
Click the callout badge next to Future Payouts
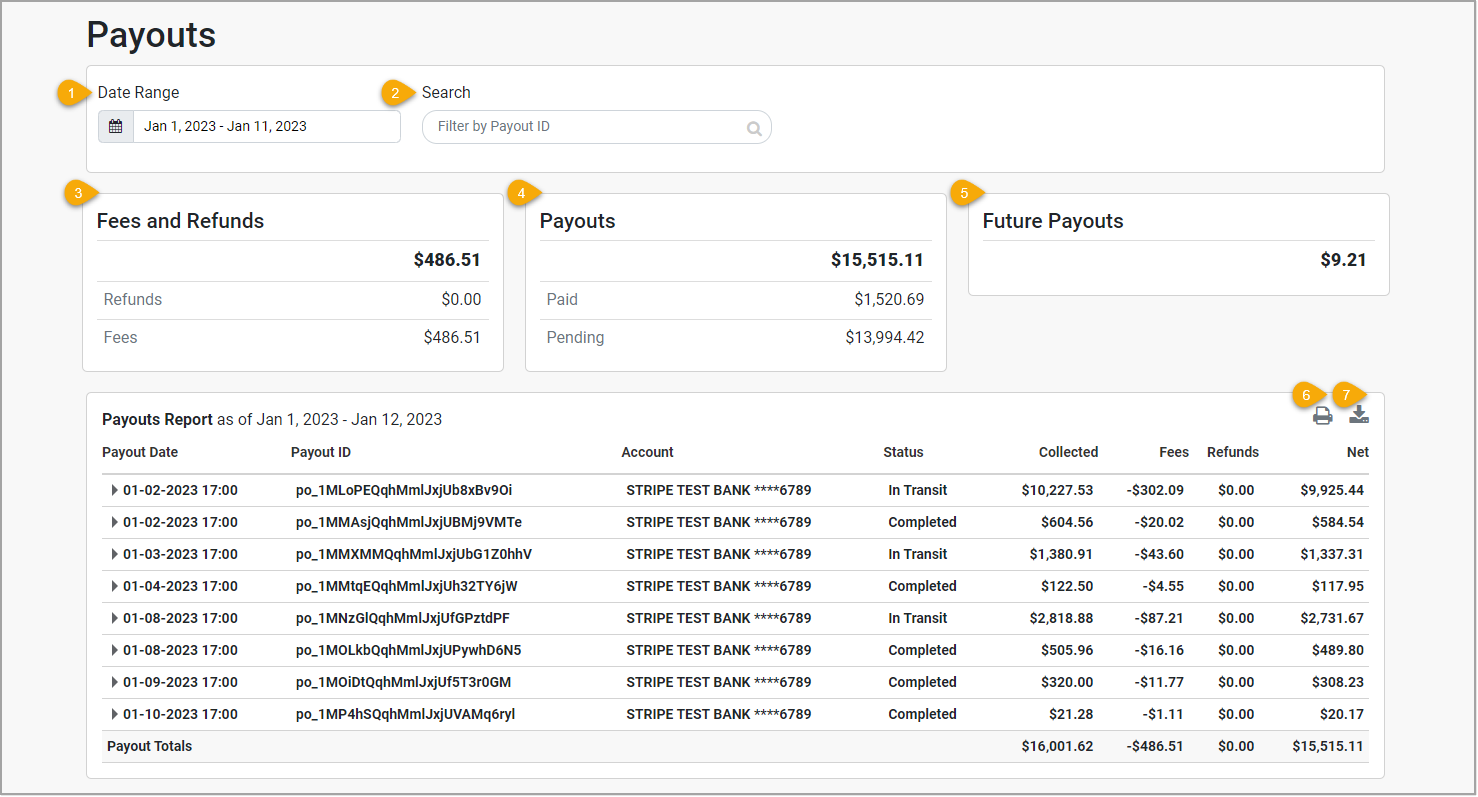965,192
